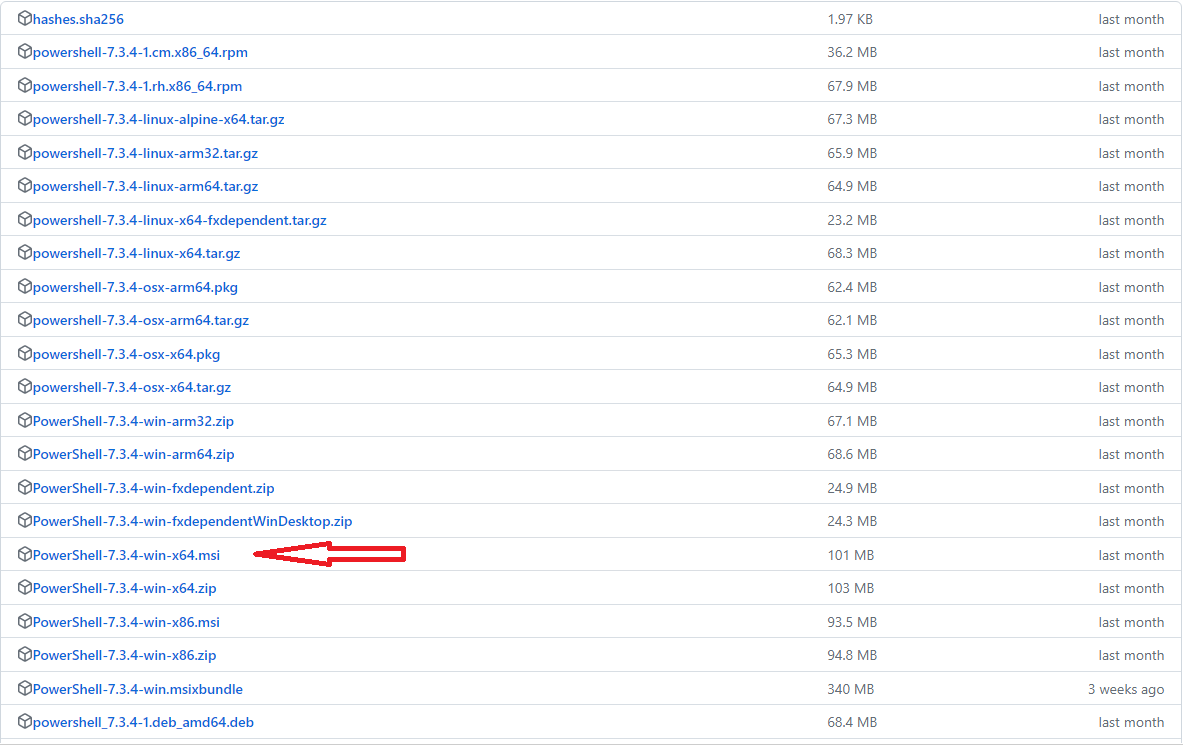This screenshot has width=1185, height=745.
Task: Click package icon beside PowerShell-7.3.4-win-x86.msi
Action: pyautogui.click(x=24, y=621)
